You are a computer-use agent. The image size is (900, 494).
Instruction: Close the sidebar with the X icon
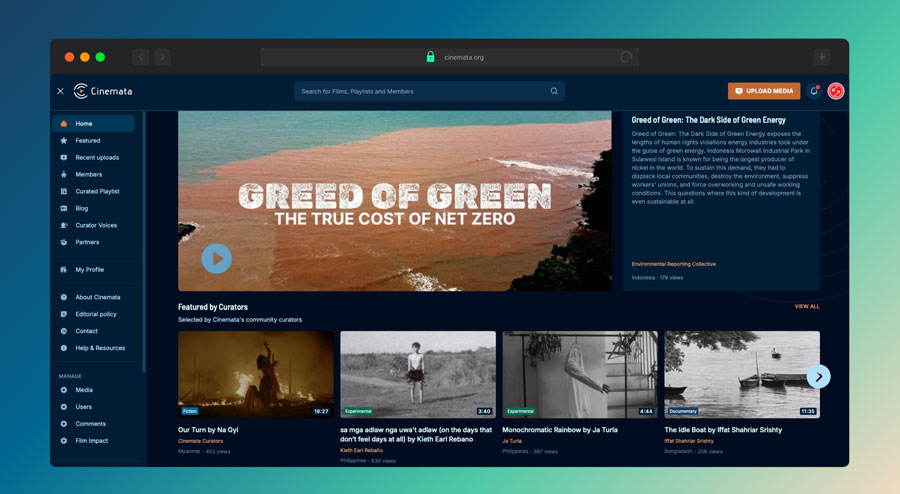pyautogui.click(x=60, y=91)
